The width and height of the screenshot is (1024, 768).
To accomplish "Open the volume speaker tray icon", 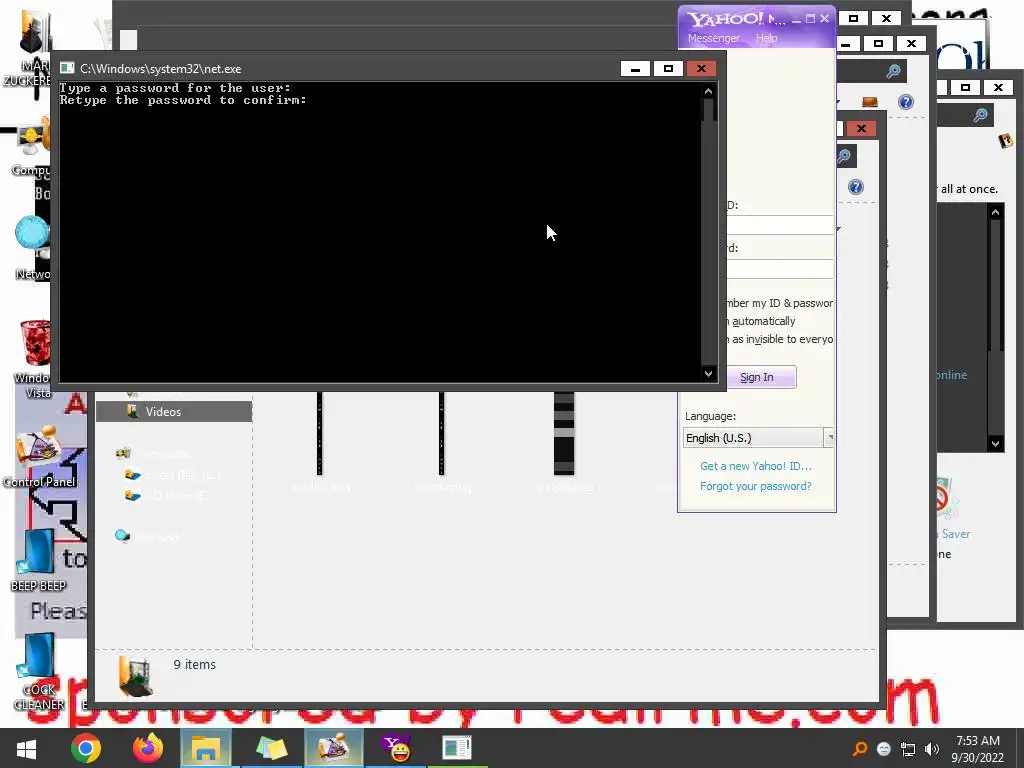I will [932, 749].
